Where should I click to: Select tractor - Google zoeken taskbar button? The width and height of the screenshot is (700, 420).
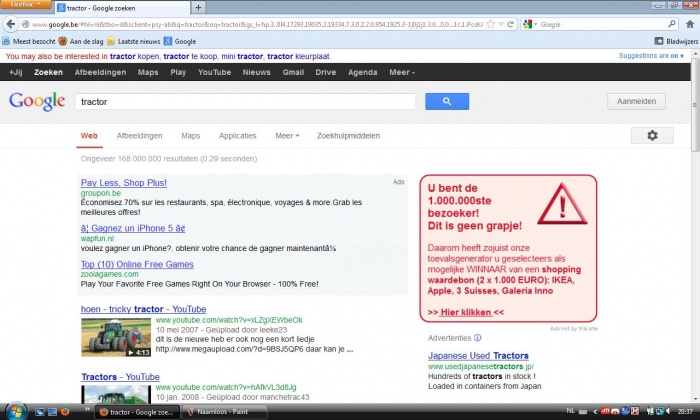(138, 412)
